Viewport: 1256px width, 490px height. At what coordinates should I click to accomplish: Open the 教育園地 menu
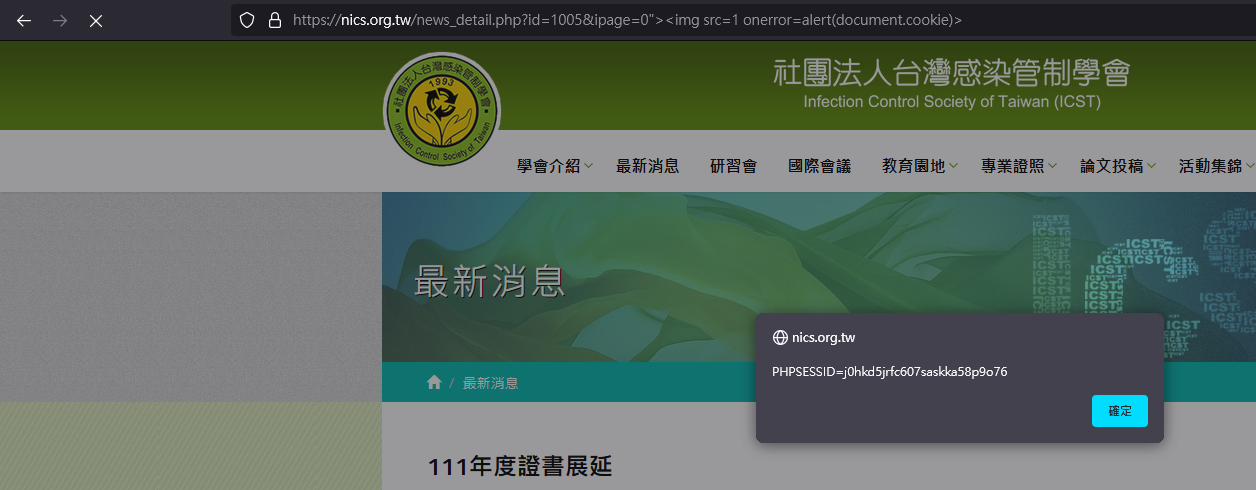(x=913, y=166)
